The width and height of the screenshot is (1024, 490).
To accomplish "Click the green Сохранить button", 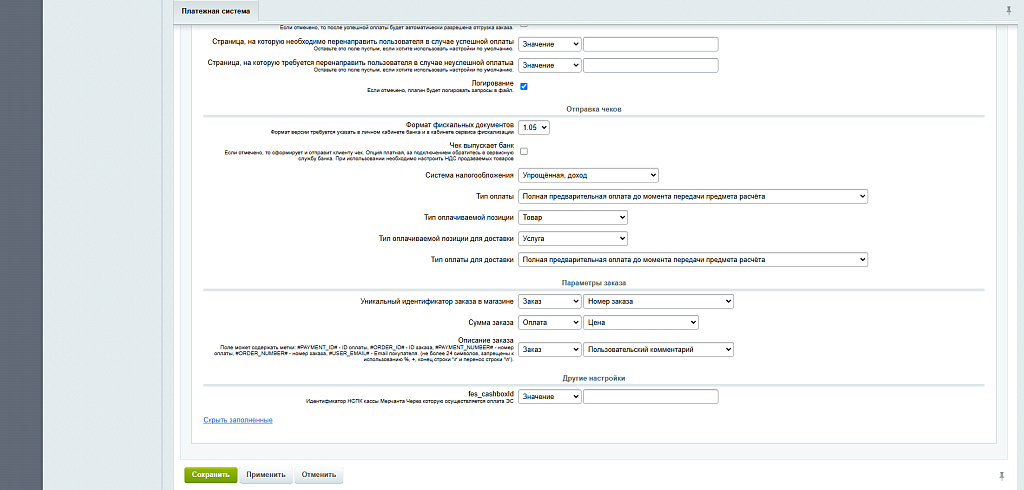I will (x=210, y=475).
